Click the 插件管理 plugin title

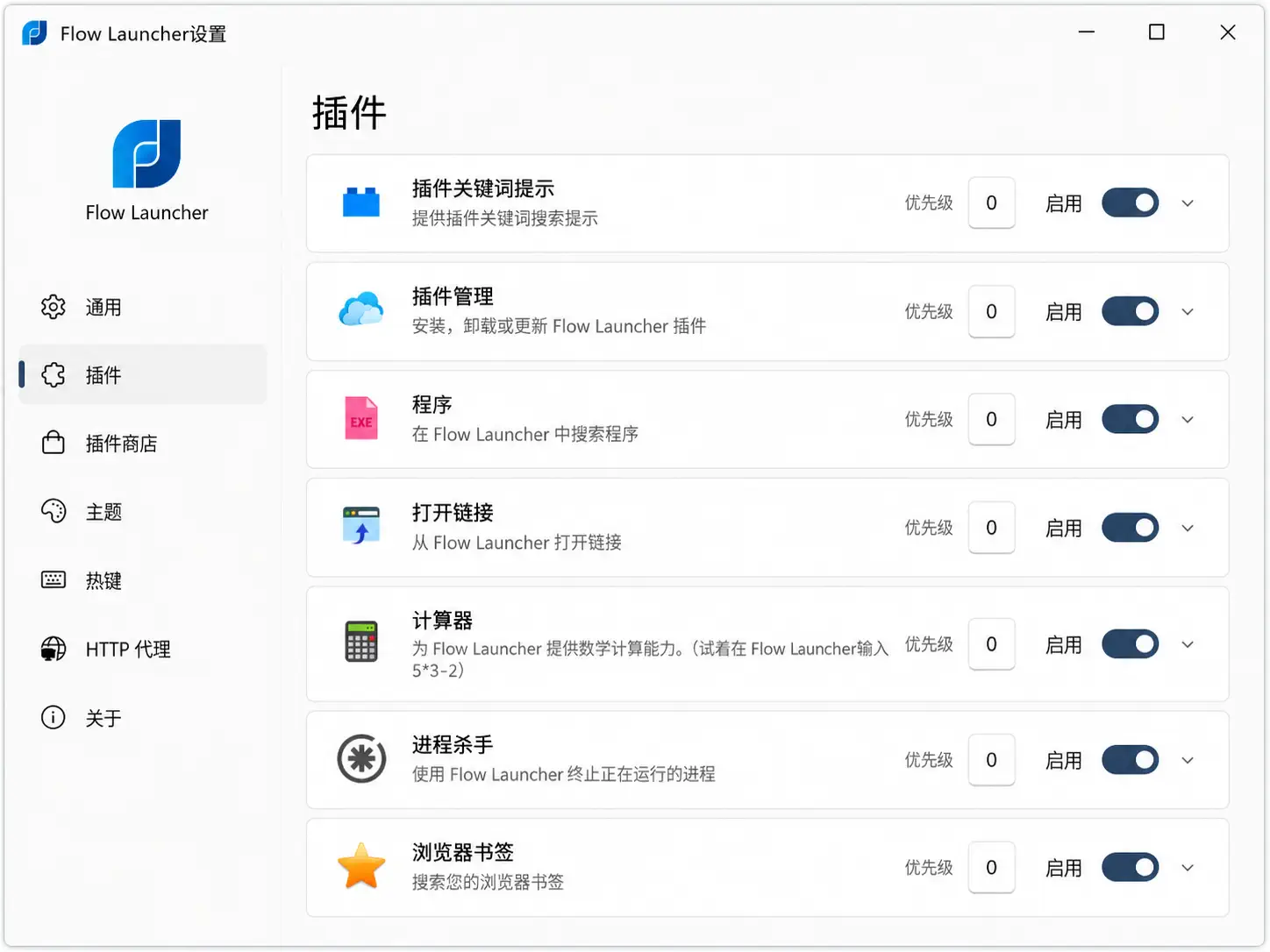pyautogui.click(x=453, y=296)
